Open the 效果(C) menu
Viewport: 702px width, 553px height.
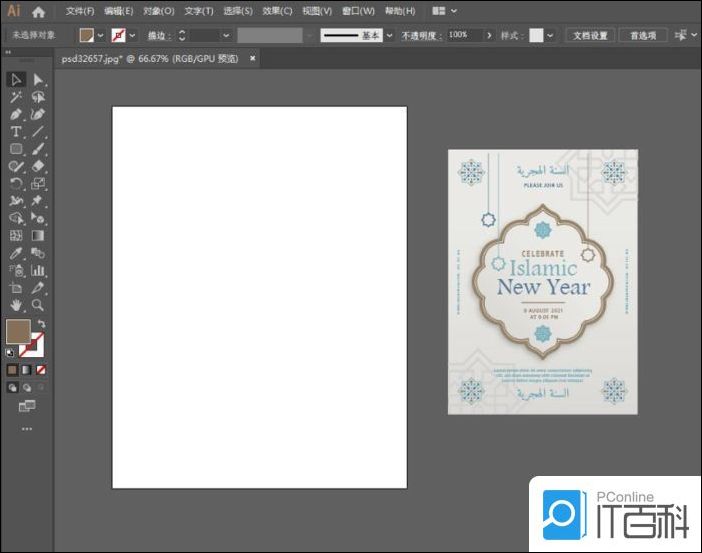[x=277, y=11]
